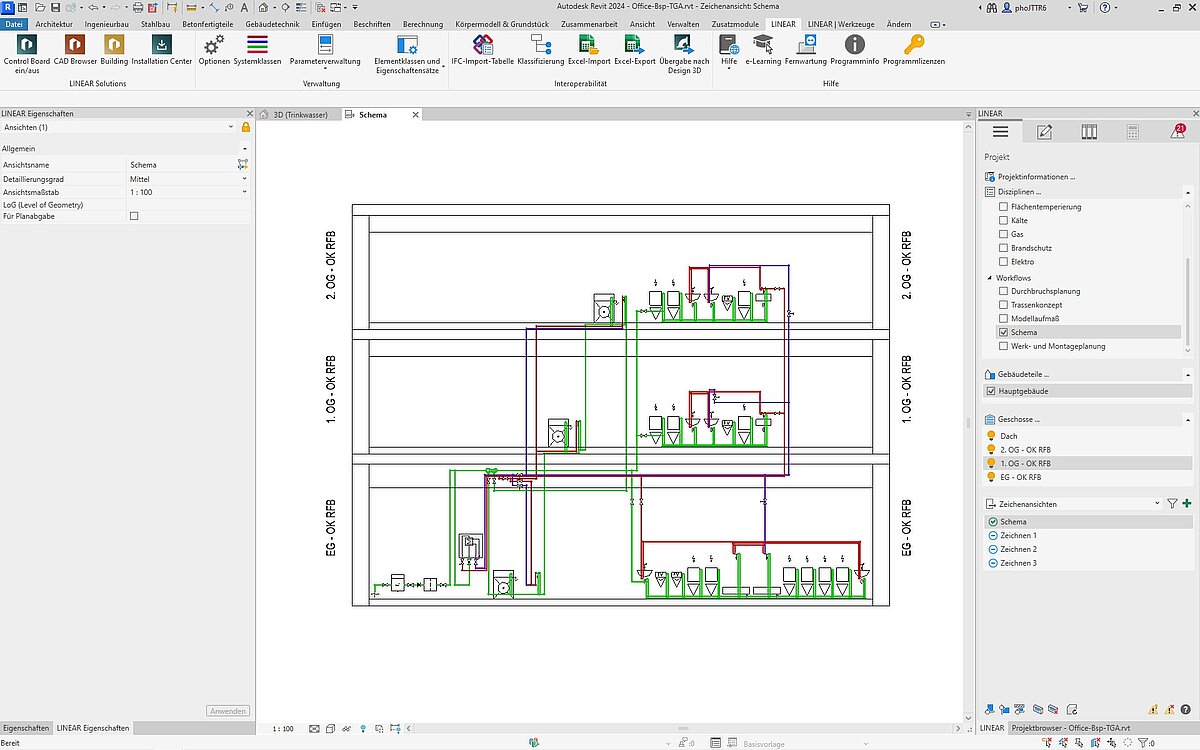
Task: Launch the IFC-Import-Tabelle tool
Action: point(482,46)
